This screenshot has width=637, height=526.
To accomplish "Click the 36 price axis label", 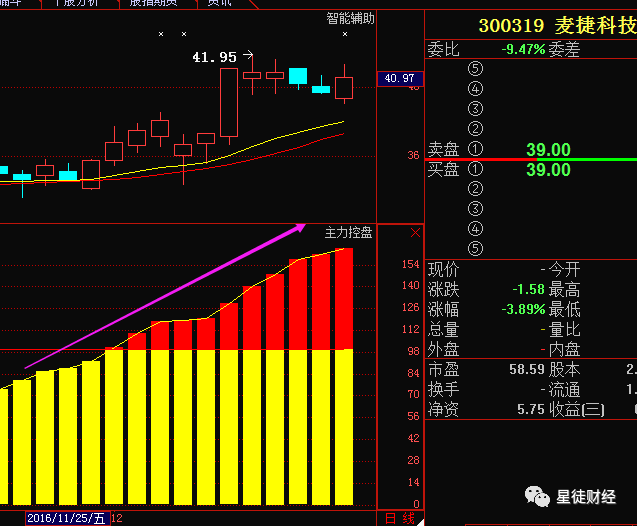I will (x=413, y=155).
